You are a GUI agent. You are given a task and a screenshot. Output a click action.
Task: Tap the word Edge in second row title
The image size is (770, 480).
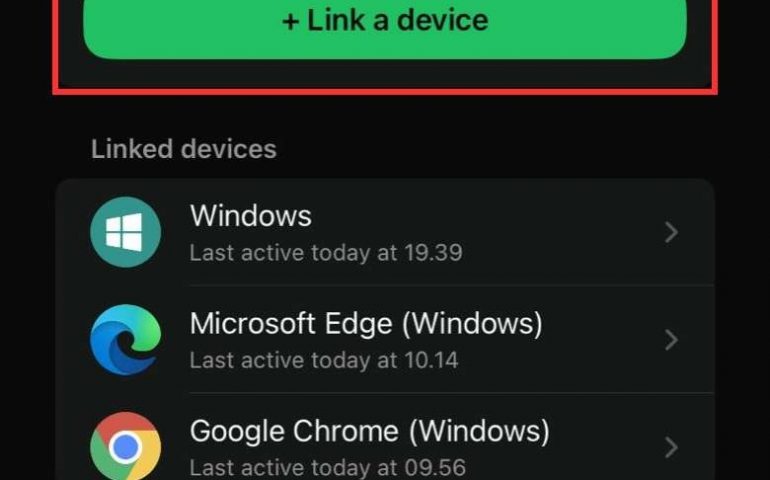pos(359,324)
